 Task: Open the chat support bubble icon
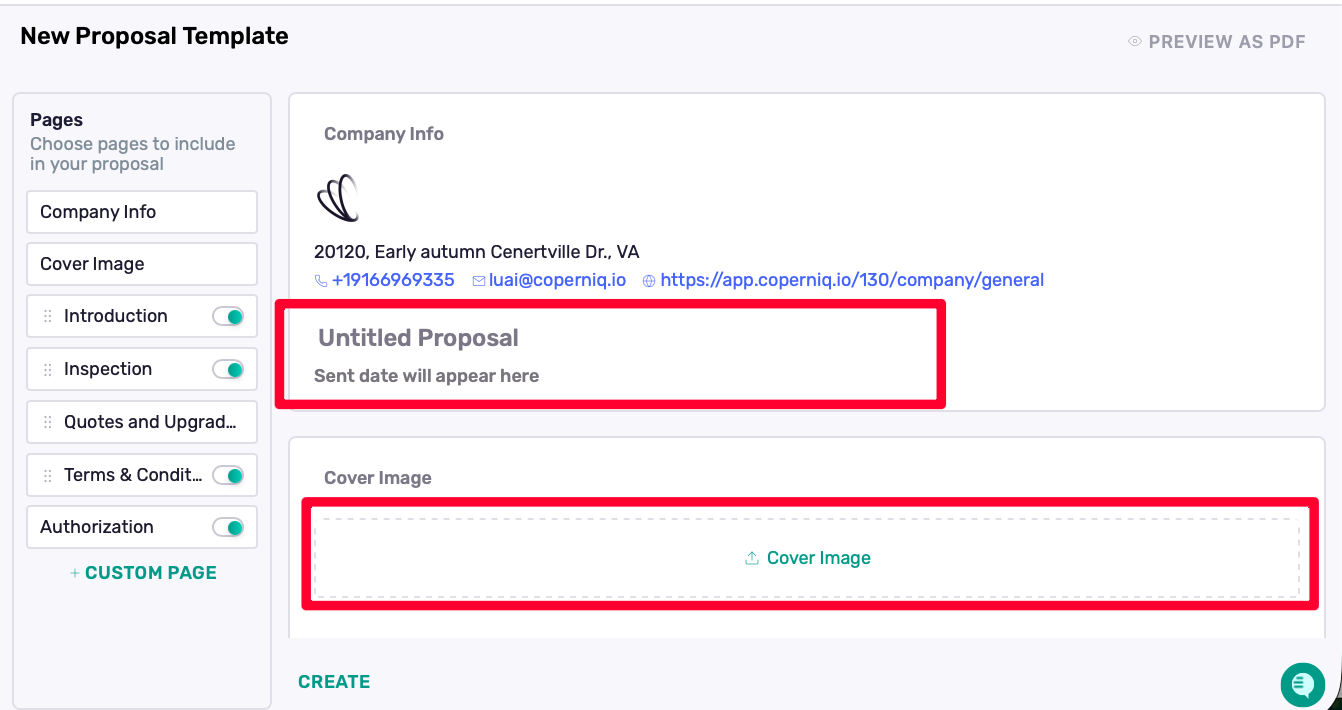[1302, 684]
